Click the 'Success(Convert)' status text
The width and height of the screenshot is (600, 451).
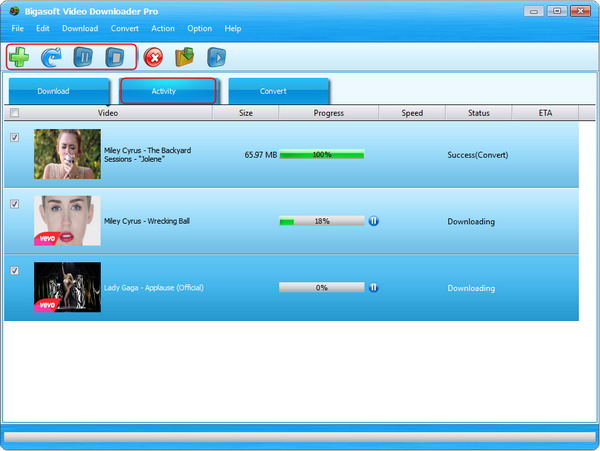[478, 155]
